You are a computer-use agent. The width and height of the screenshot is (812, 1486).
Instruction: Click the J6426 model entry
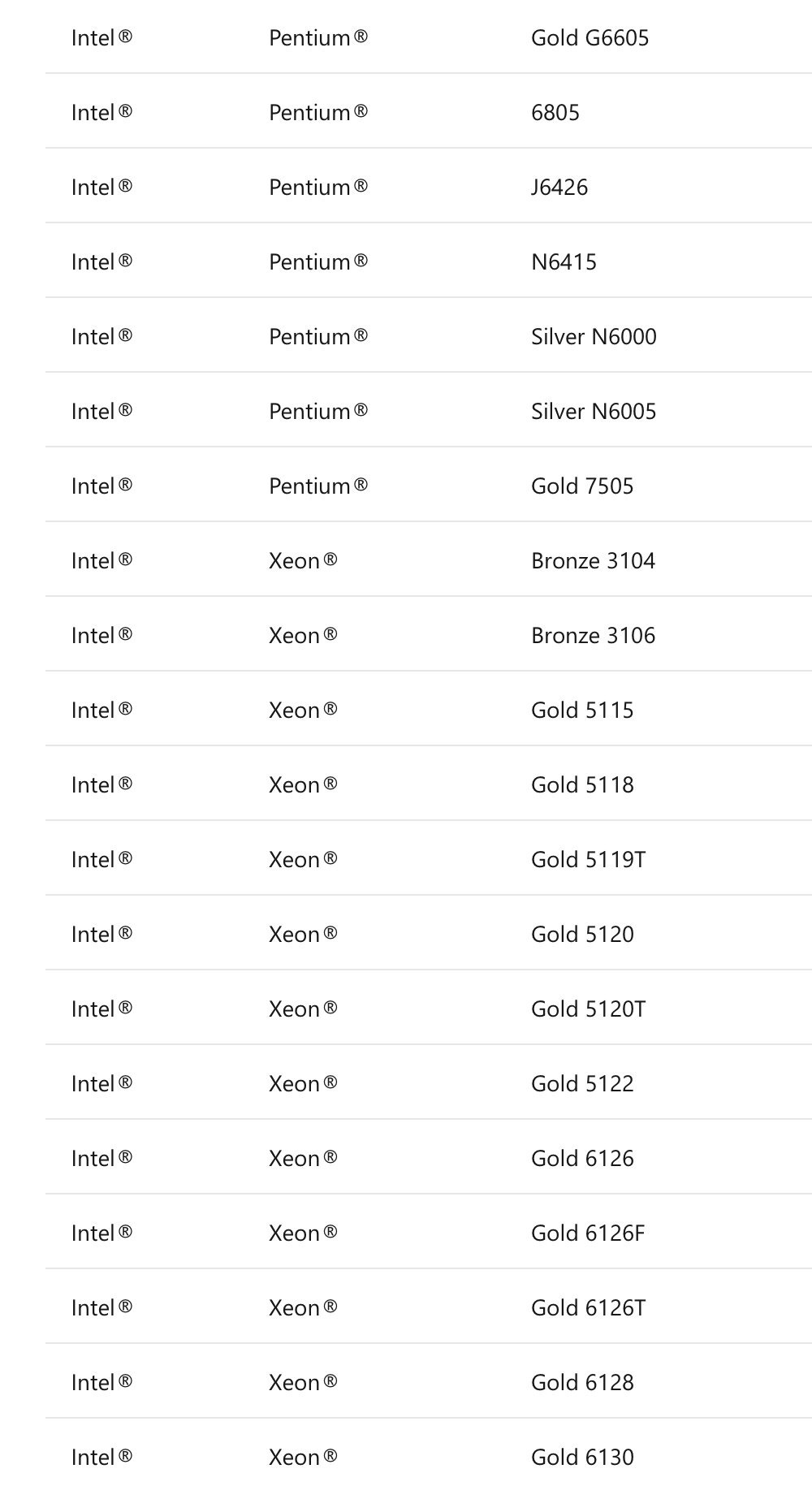[559, 188]
